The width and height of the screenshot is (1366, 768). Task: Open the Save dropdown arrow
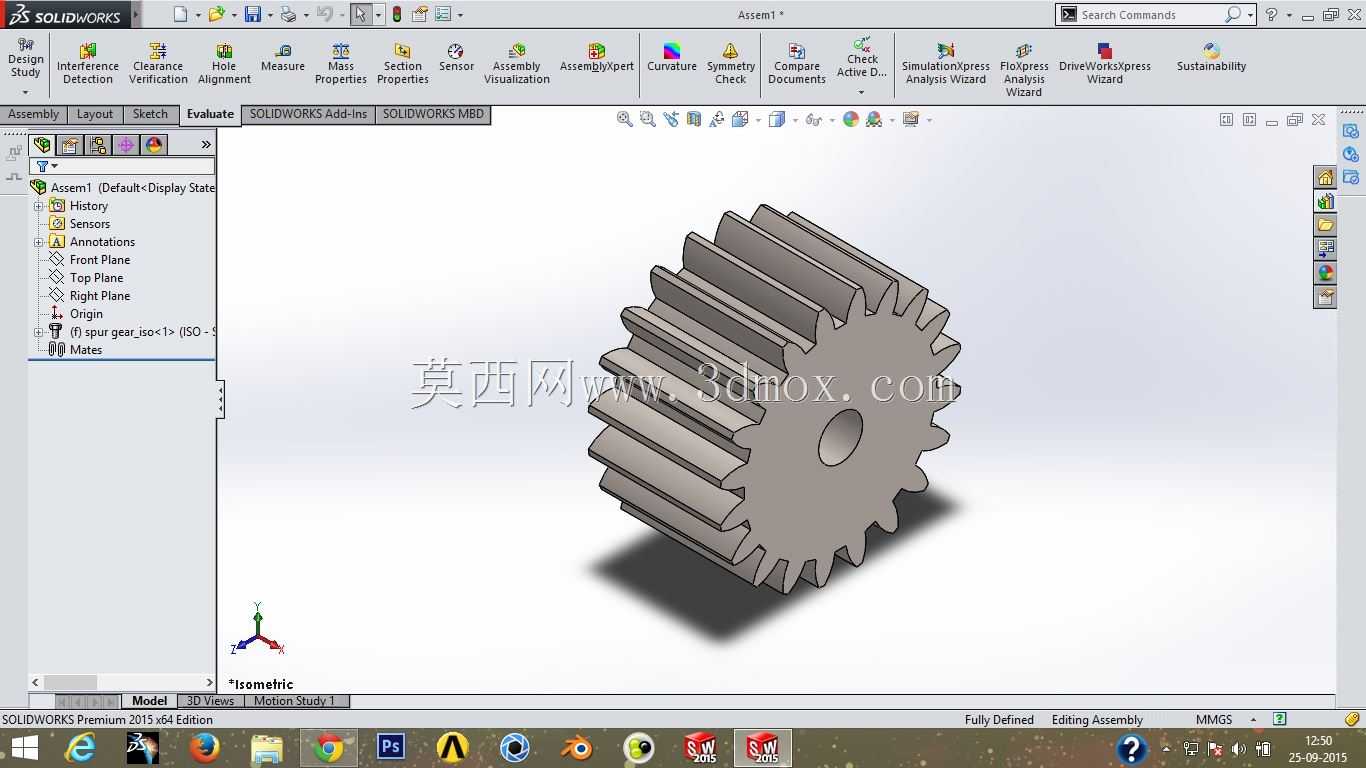pyautogui.click(x=270, y=15)
